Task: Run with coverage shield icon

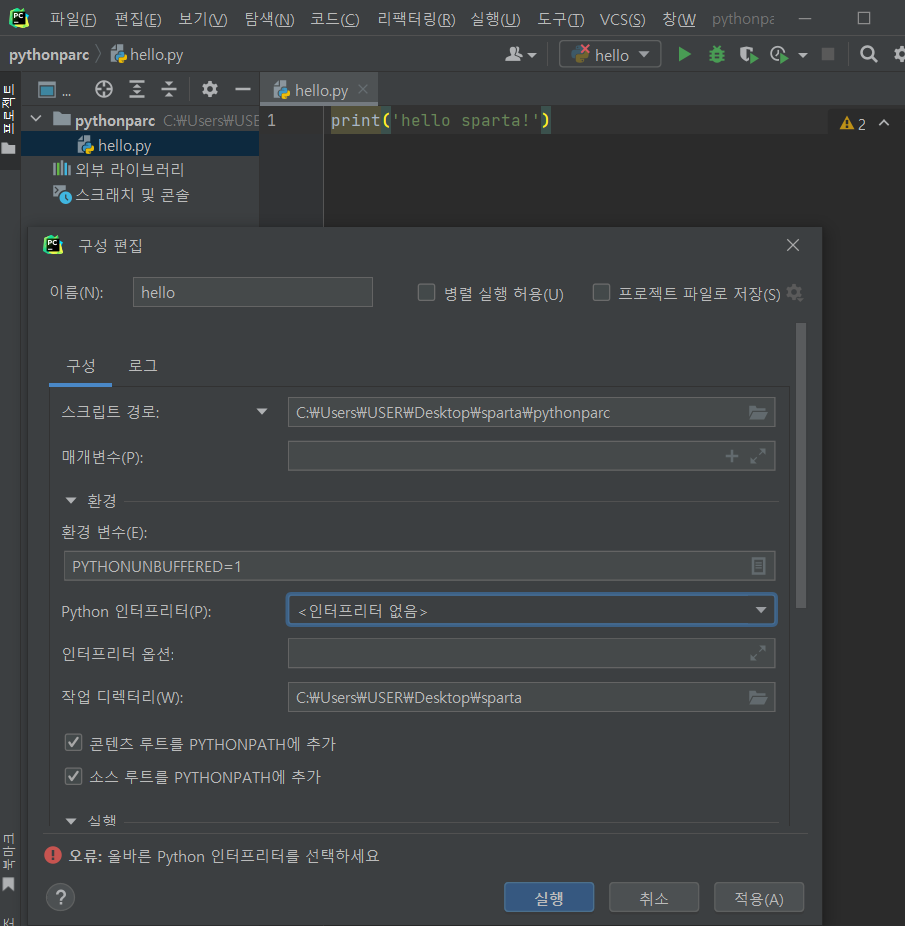Action: point(748,55)
